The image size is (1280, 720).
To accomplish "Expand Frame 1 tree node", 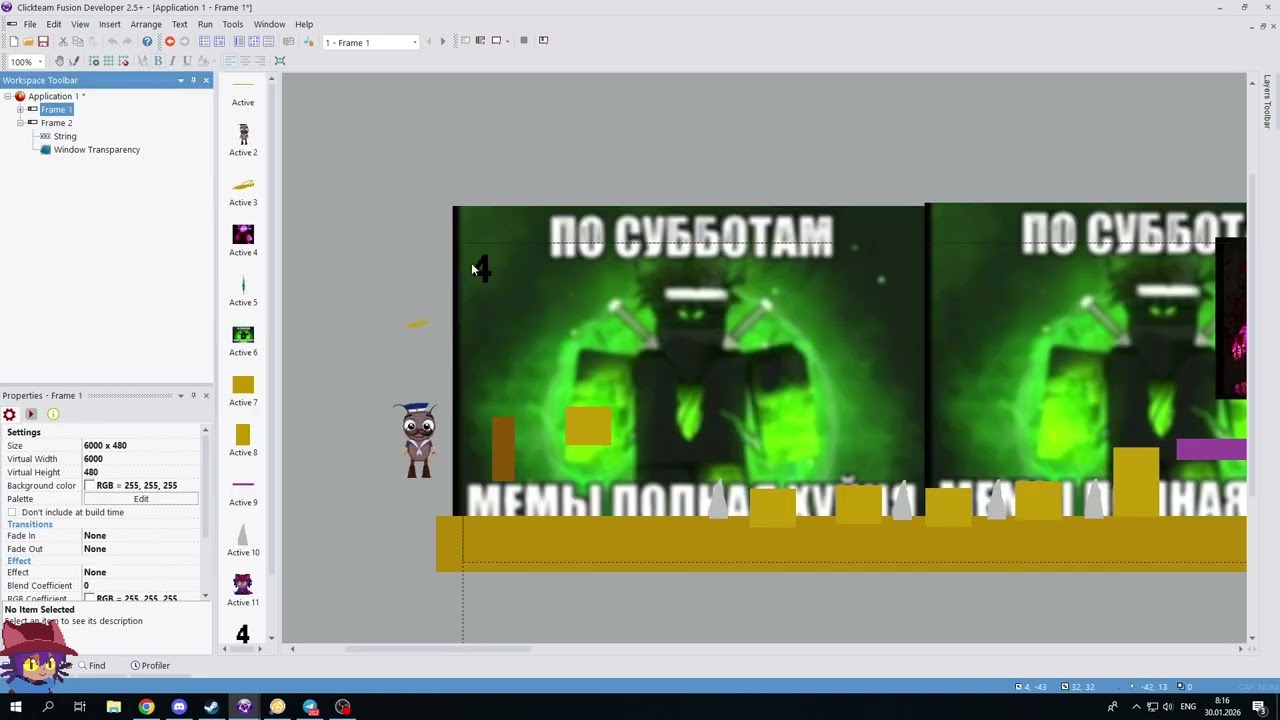I will [x=20, y=109].
